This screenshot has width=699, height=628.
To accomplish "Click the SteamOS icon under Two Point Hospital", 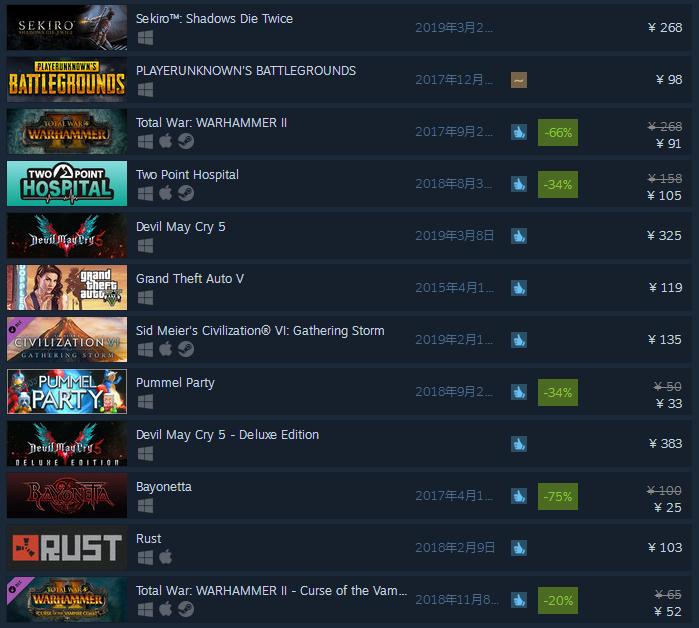I will (186, 193).
